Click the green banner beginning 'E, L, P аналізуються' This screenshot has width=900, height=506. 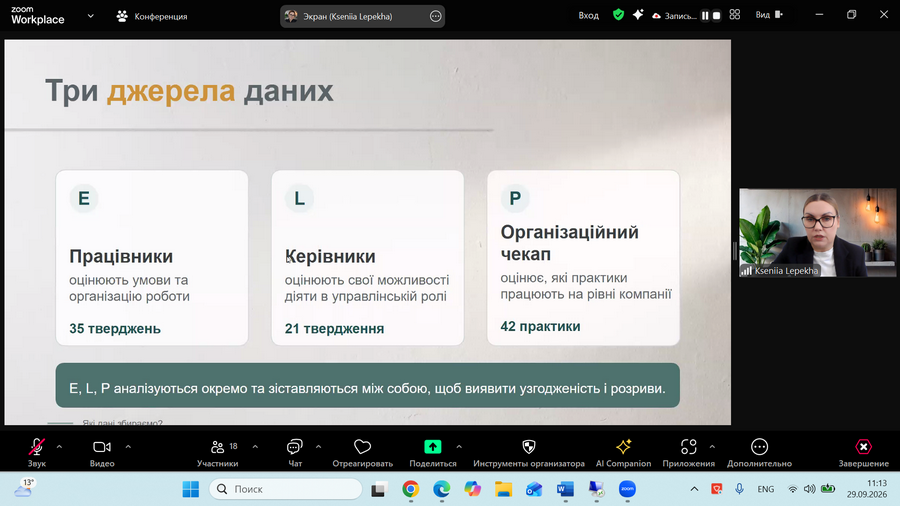367,386
